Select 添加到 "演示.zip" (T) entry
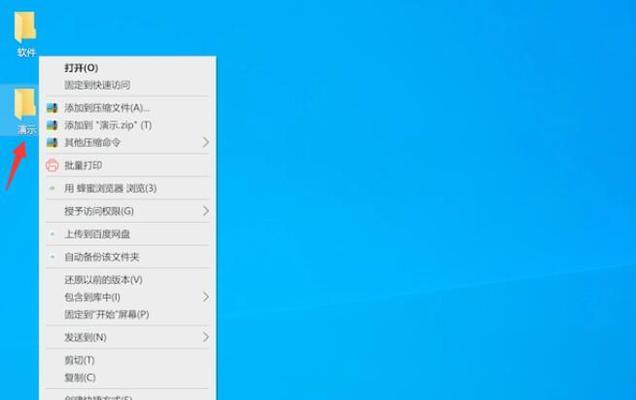 coord(127,125)
